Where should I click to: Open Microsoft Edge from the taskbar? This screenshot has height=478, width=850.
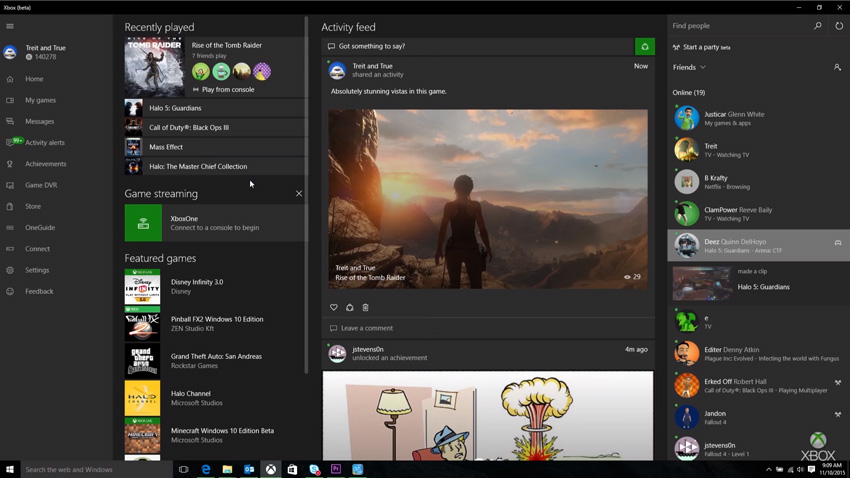click(x=205, y=469)
